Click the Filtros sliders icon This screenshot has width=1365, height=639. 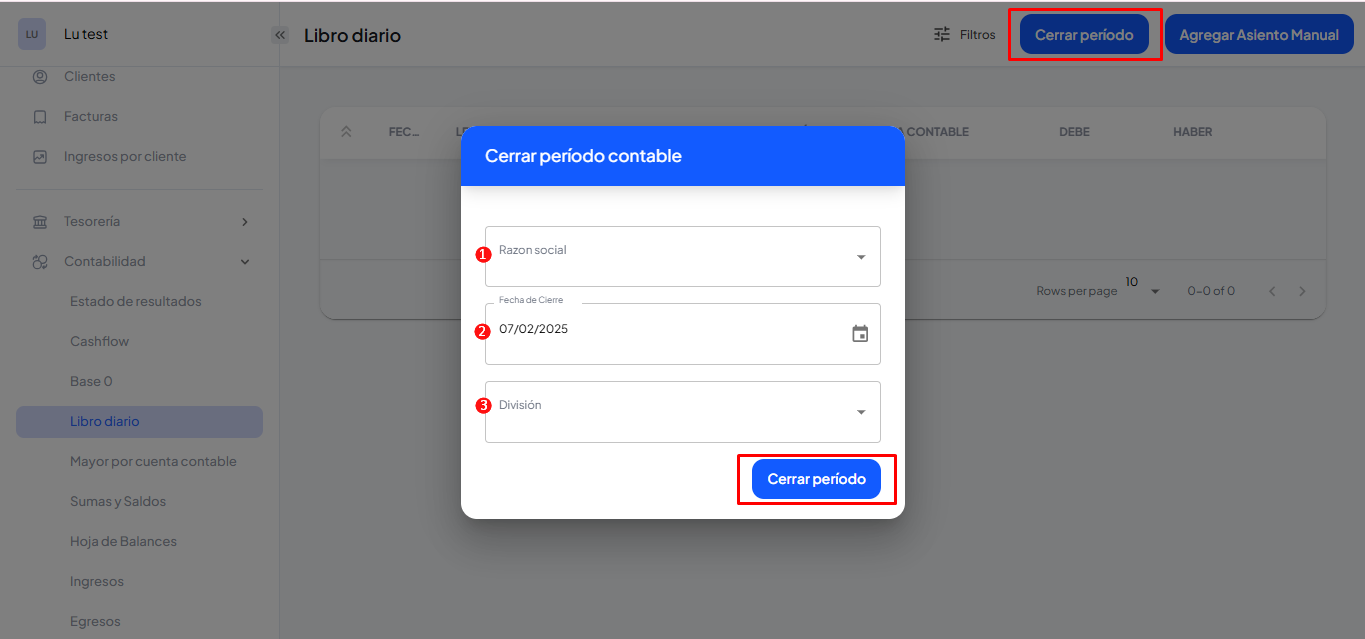(942, 35)
